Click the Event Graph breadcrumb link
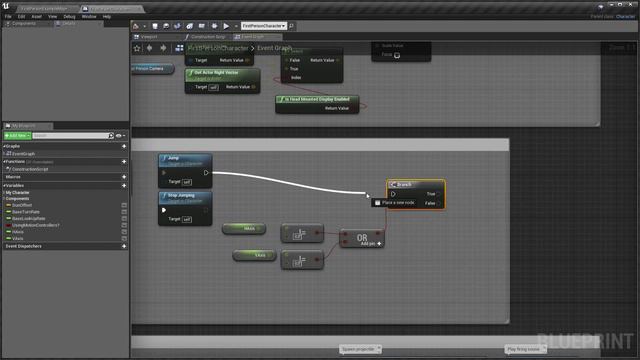640x360 pixels. 274,48
